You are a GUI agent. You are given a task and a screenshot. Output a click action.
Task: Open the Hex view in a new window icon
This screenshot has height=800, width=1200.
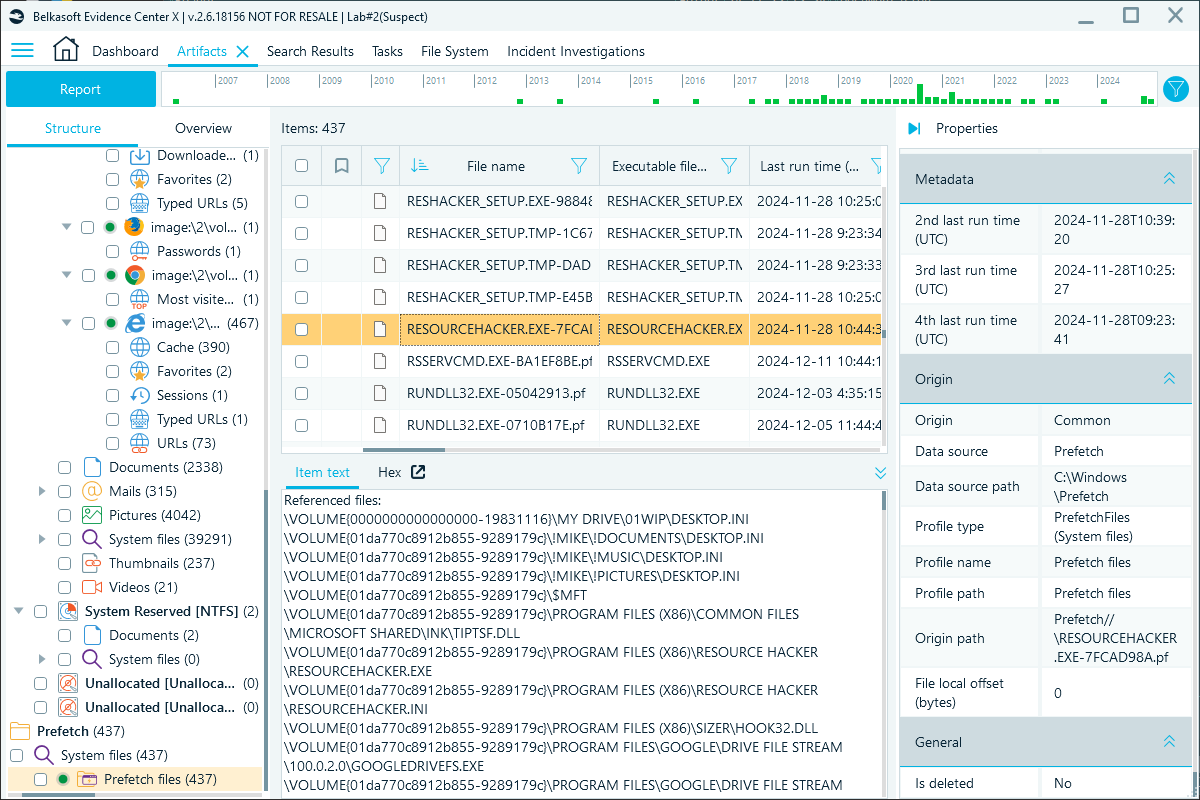pyautogui.click(x=418, y=472)
